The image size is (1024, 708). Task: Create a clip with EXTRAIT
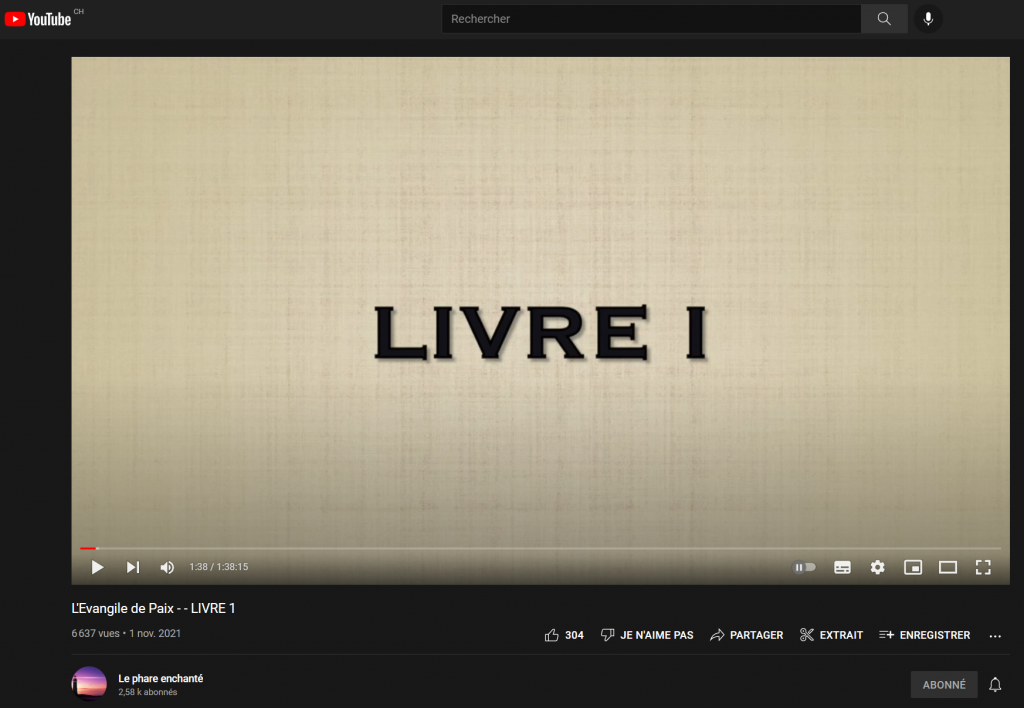coord(831,635)
